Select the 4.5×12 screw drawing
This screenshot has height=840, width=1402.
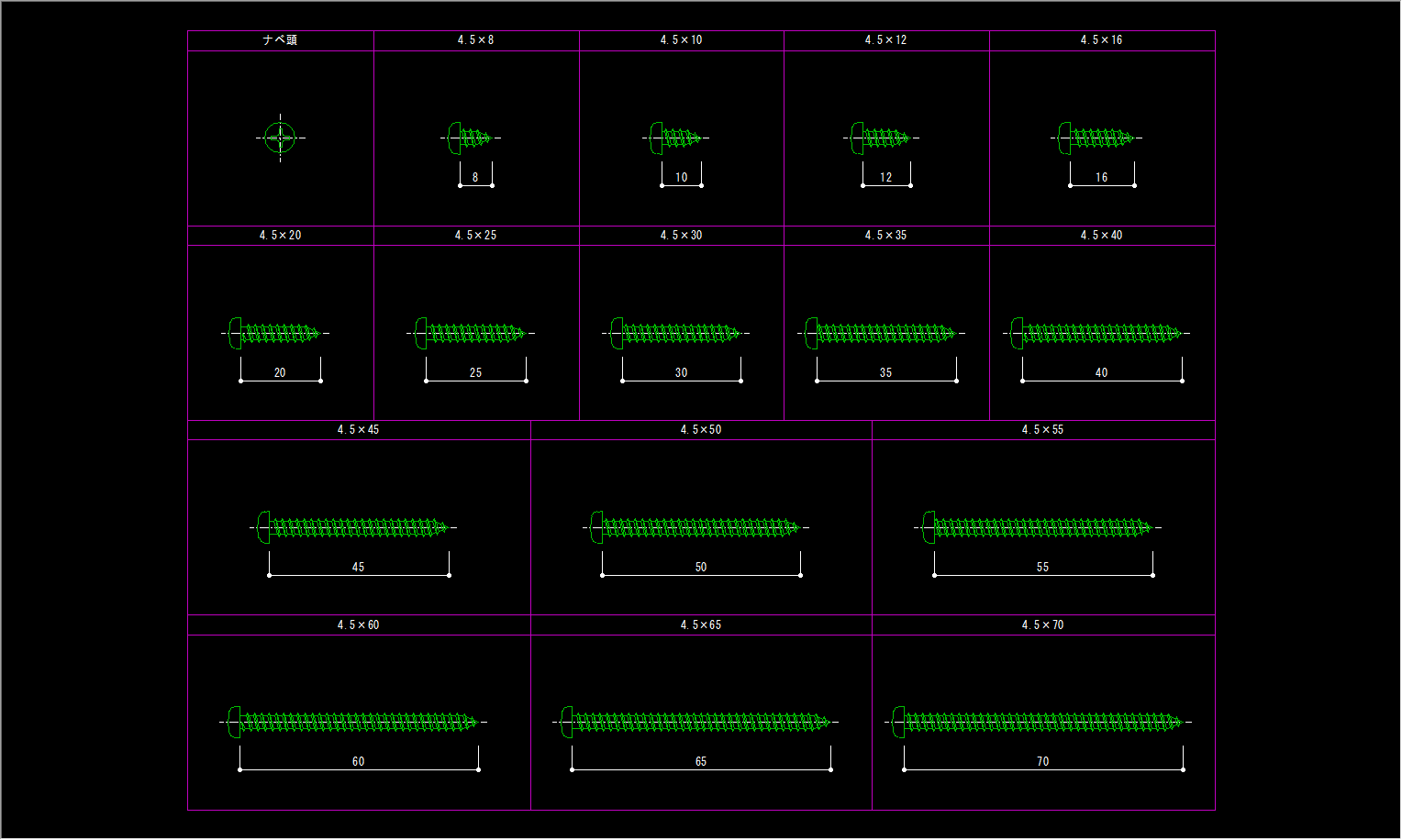point(882,138)
